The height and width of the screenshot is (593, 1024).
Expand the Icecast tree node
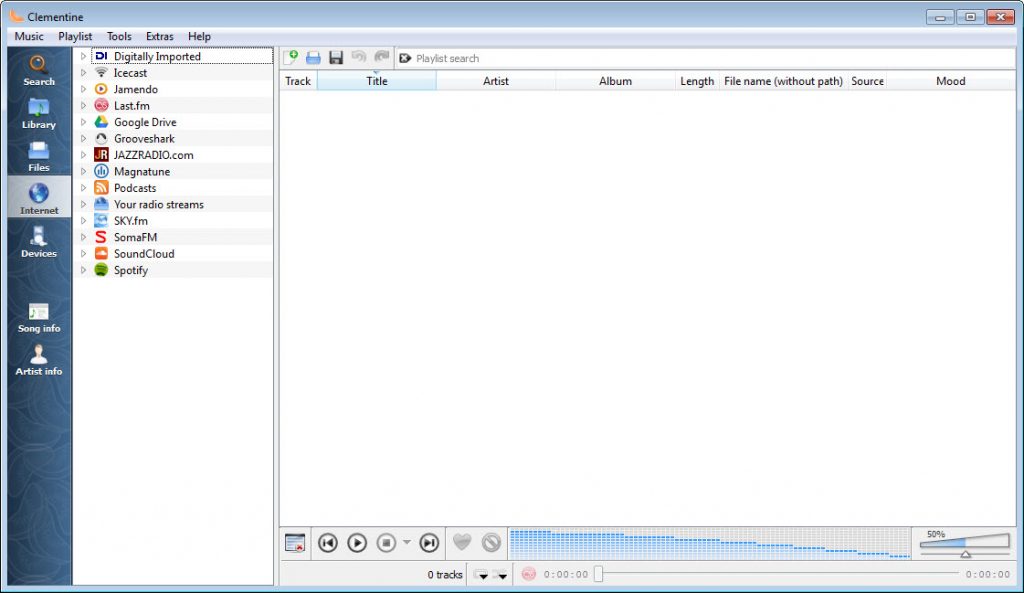click(x=83, y=72)
